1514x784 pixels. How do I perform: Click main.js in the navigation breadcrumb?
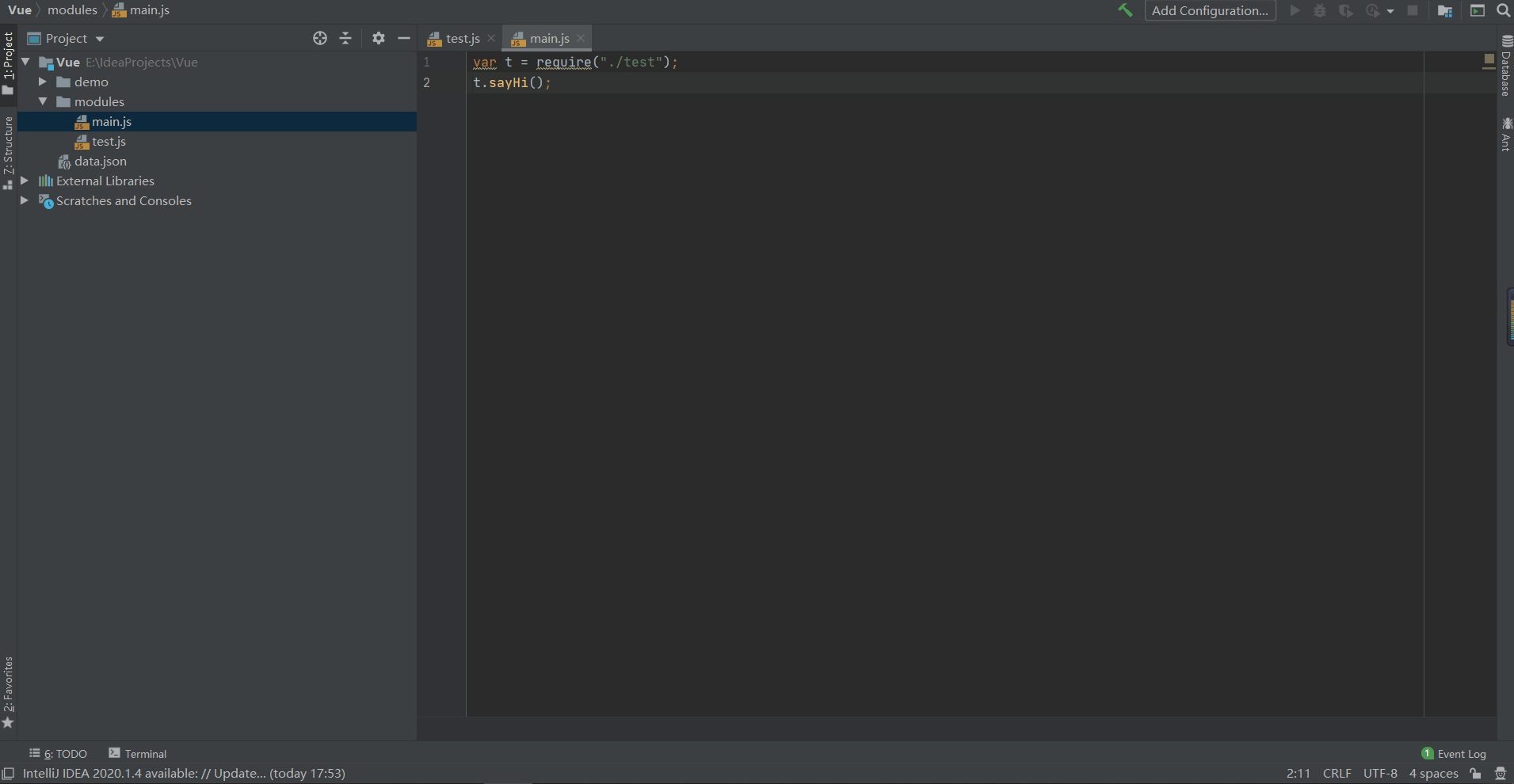141,10
